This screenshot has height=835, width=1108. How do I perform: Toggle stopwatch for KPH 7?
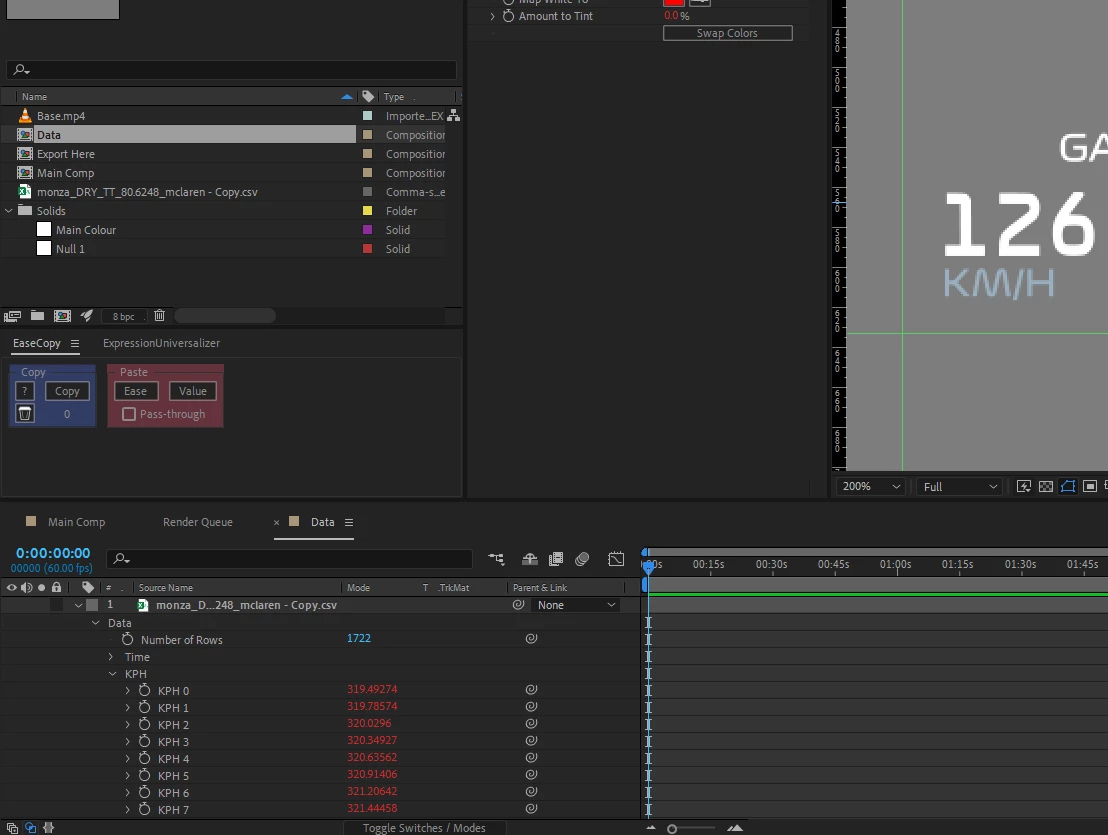click(144, 809)
